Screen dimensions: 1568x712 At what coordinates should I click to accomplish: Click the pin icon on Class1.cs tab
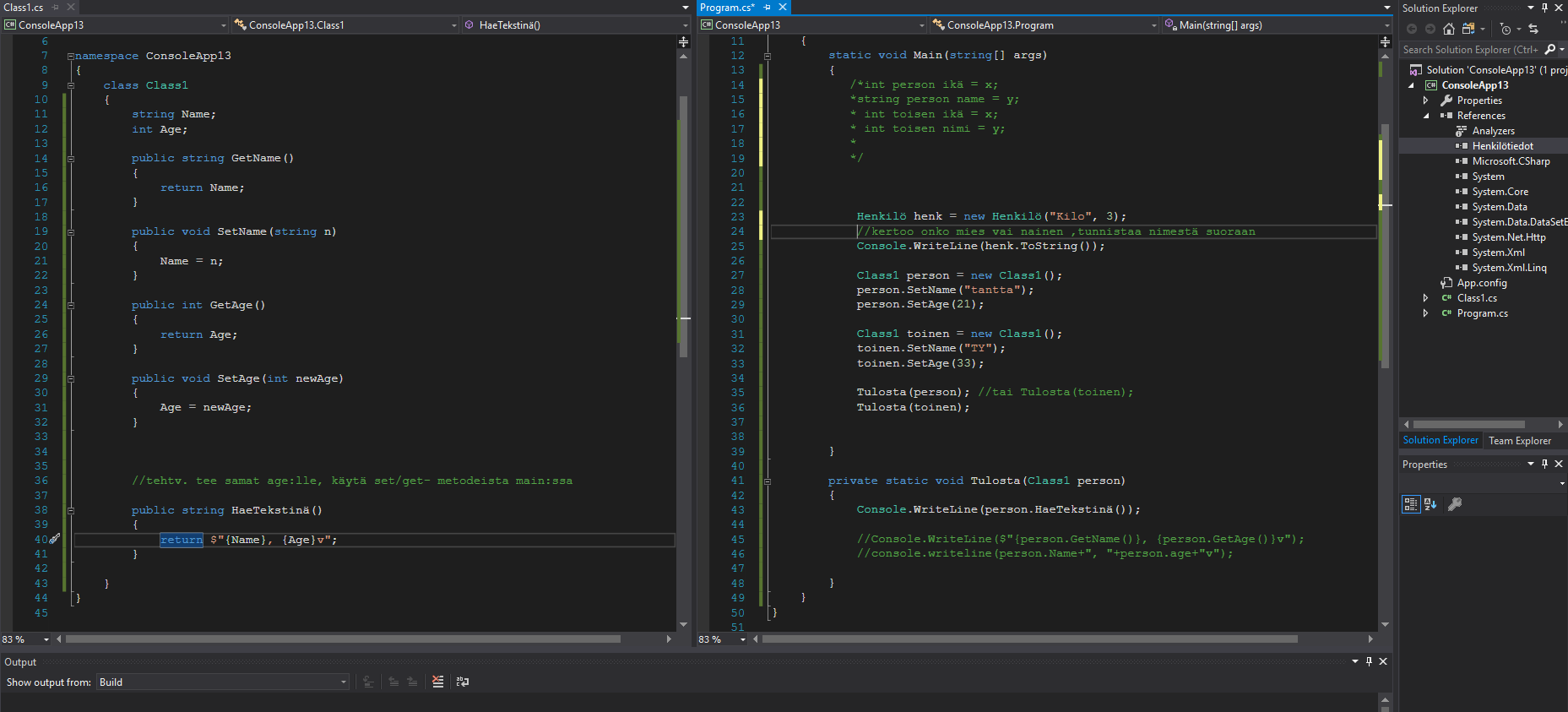[56, 8]
